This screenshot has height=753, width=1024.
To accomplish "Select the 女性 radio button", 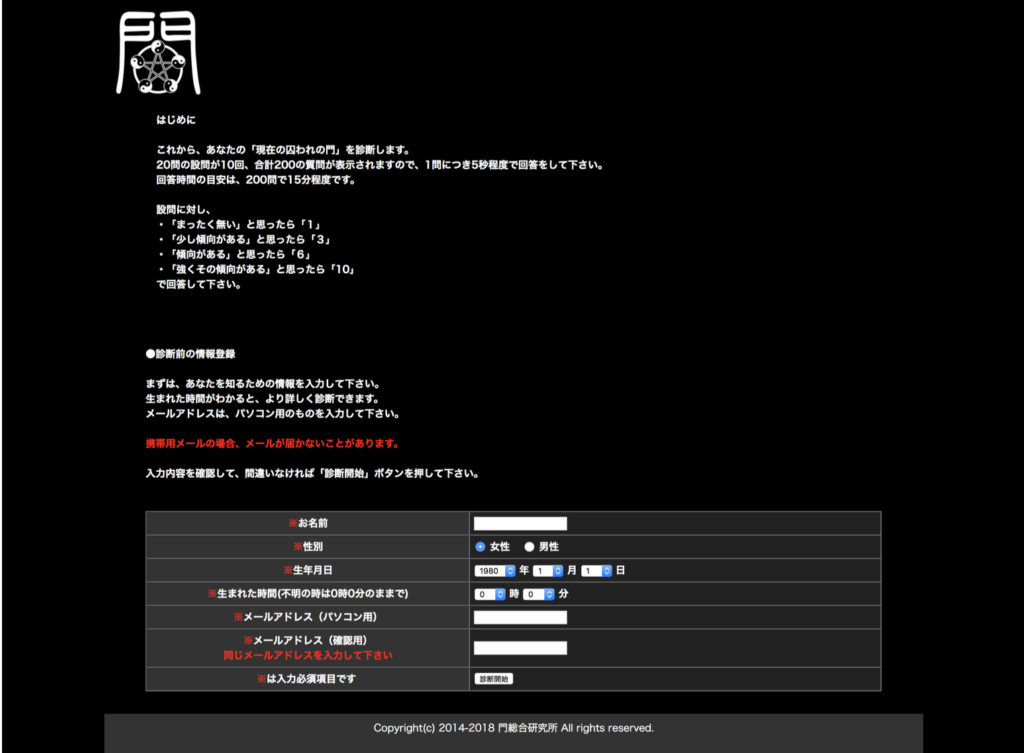I will (480, 547).
